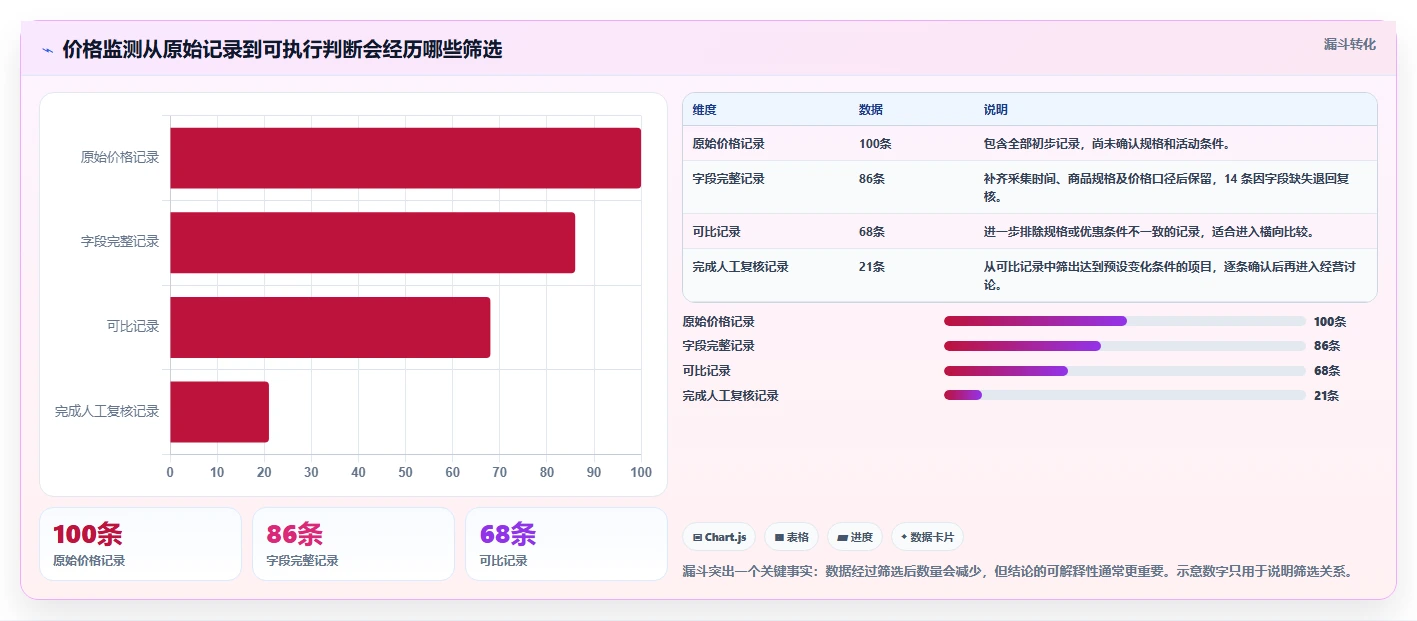The width and height of the screenshot is (1417, 621).
Task: Click the 86条 cell in the table
Action: (x=872, y=178)
